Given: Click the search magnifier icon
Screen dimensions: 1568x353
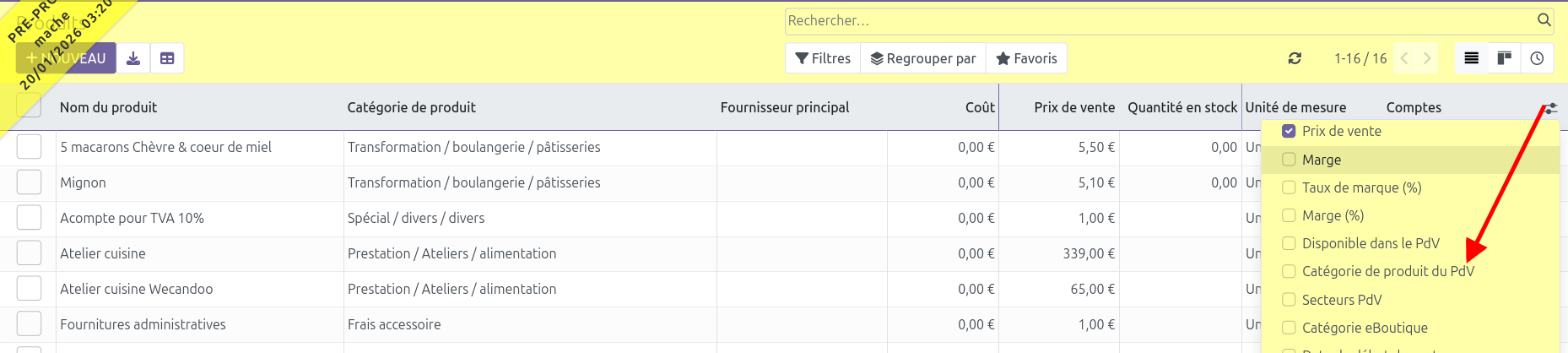Looking at the screenshot, I should (x=1544, y=19).
